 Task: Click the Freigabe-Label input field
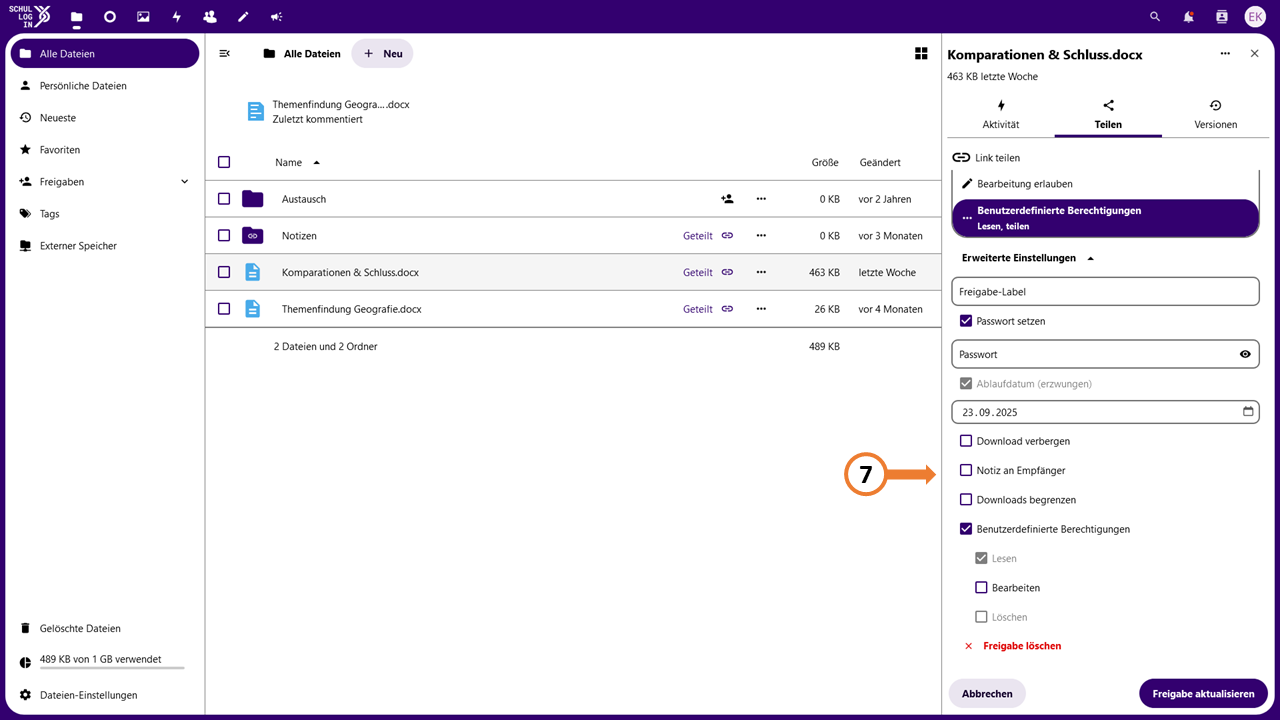point(1105,292)
